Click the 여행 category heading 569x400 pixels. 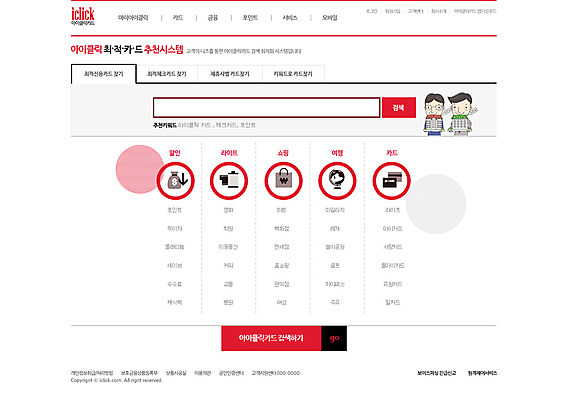click(337, 153)
